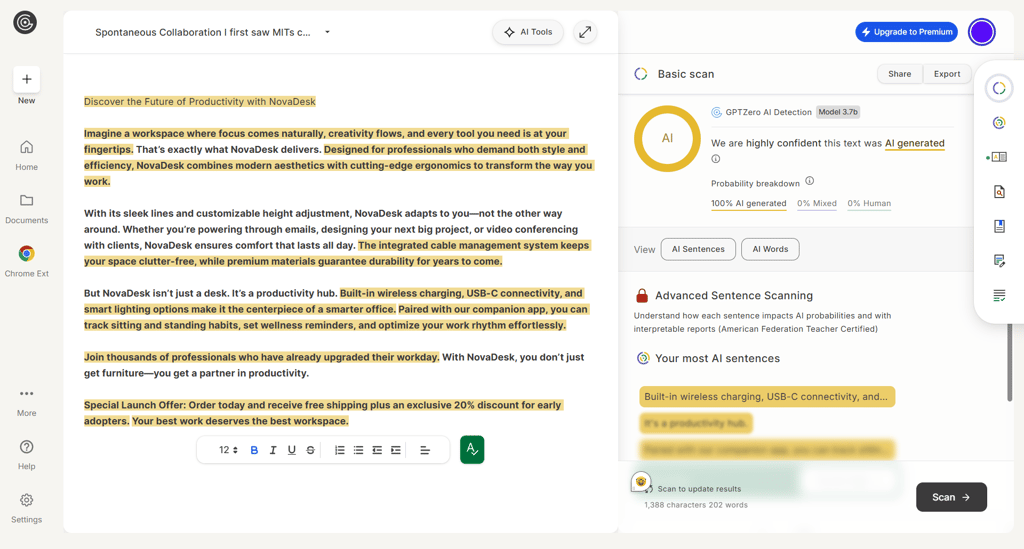This screenshot has width=1024, height=549.
Task: Select the Basic scan icon in right rail
Action: point(999,88)
